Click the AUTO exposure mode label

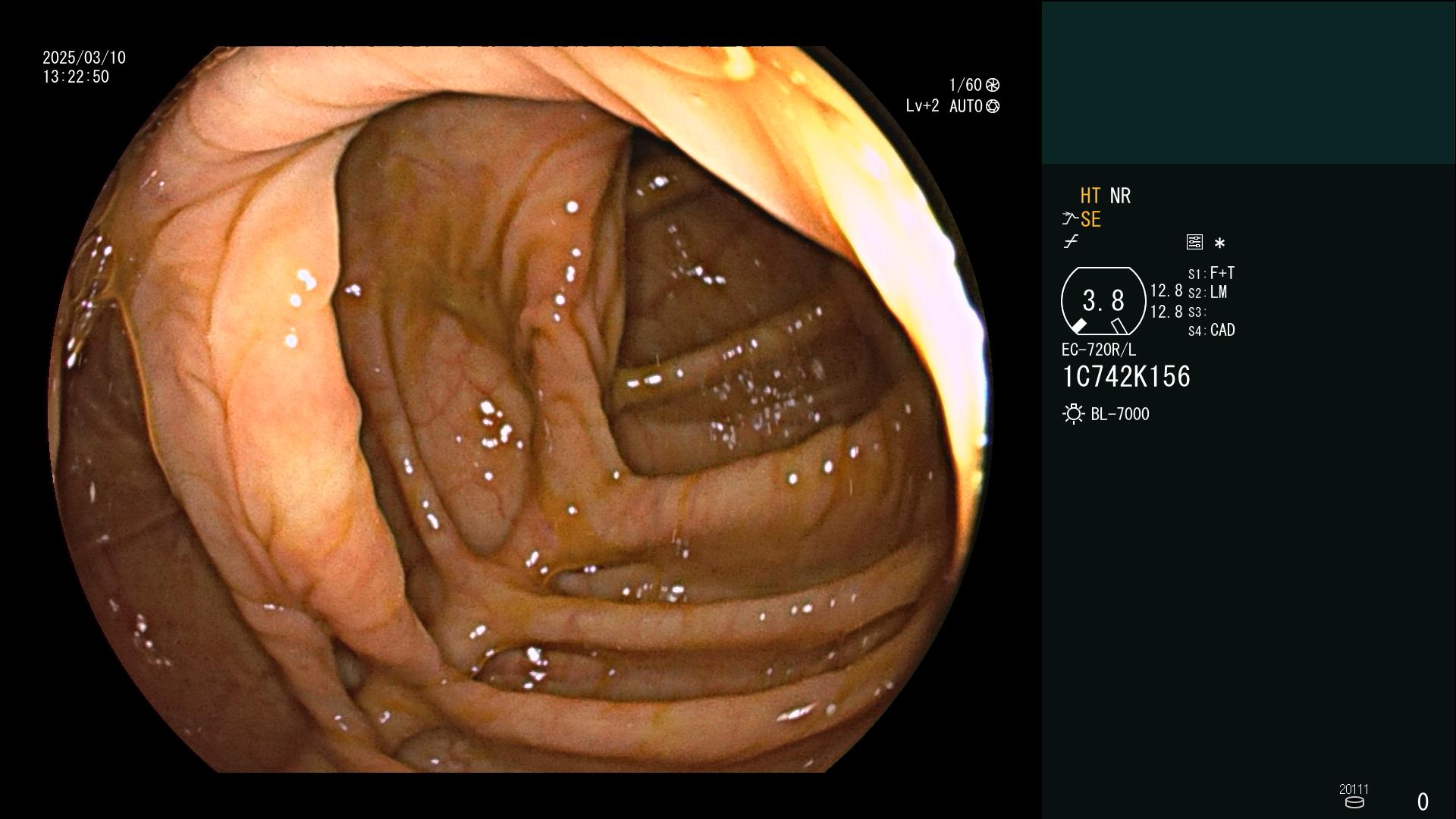(965, 107)
